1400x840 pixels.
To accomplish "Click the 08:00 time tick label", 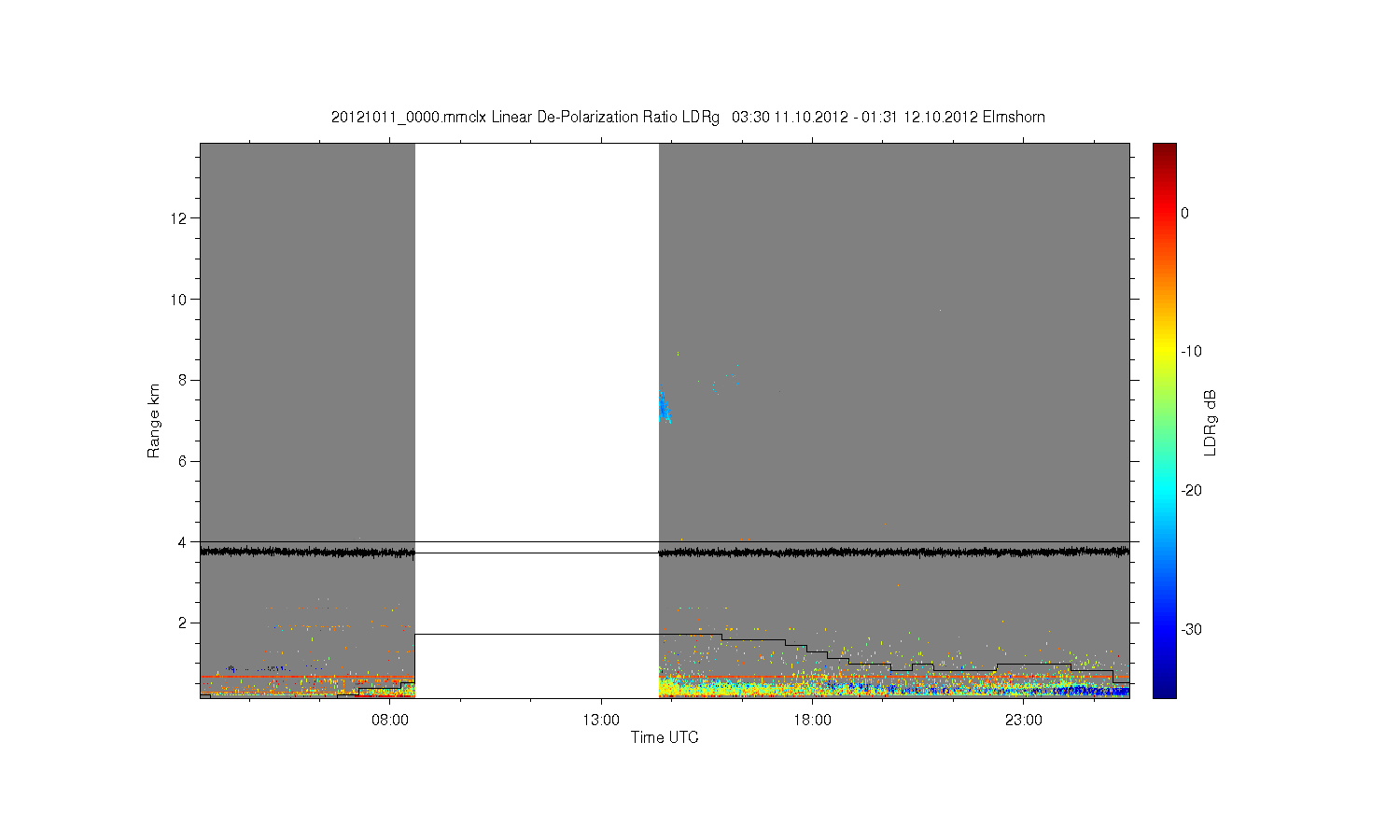I will point(390,720).
